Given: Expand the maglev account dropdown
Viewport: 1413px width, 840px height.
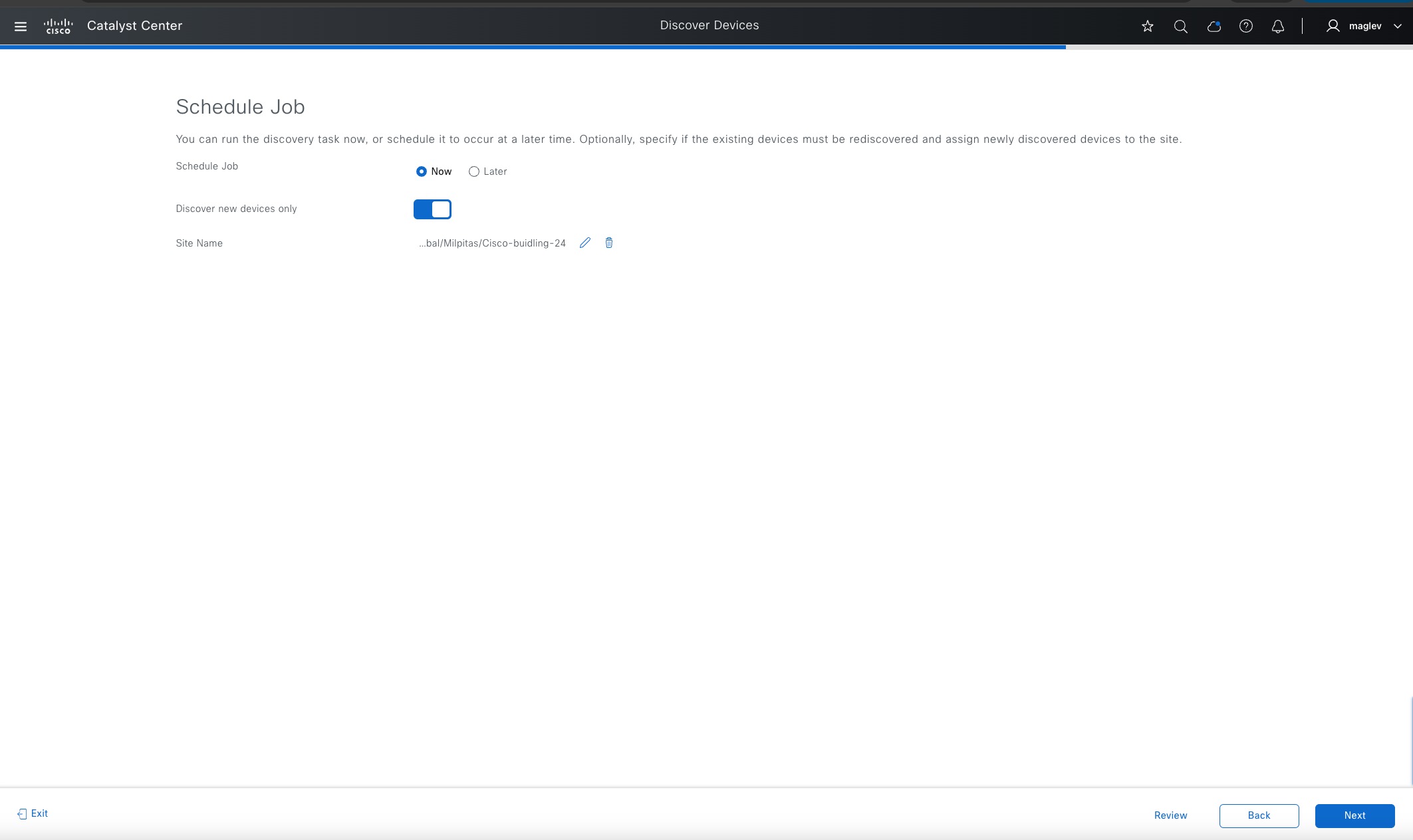Looking at the screenshot, I should pos(1398,26).
